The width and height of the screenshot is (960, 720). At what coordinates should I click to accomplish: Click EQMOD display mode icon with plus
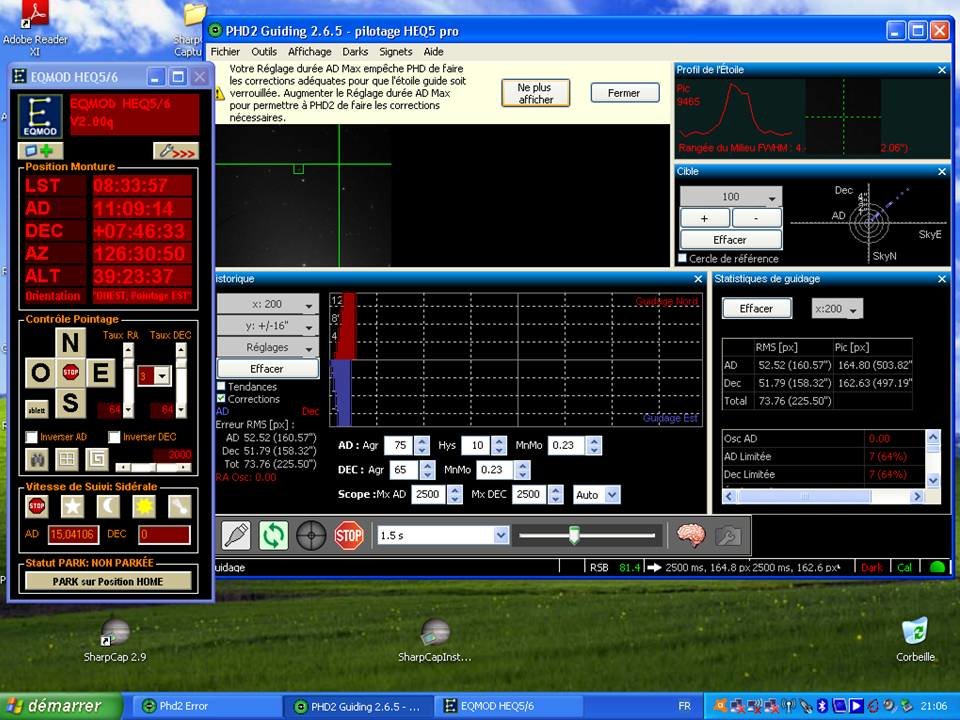coord(40,151)
